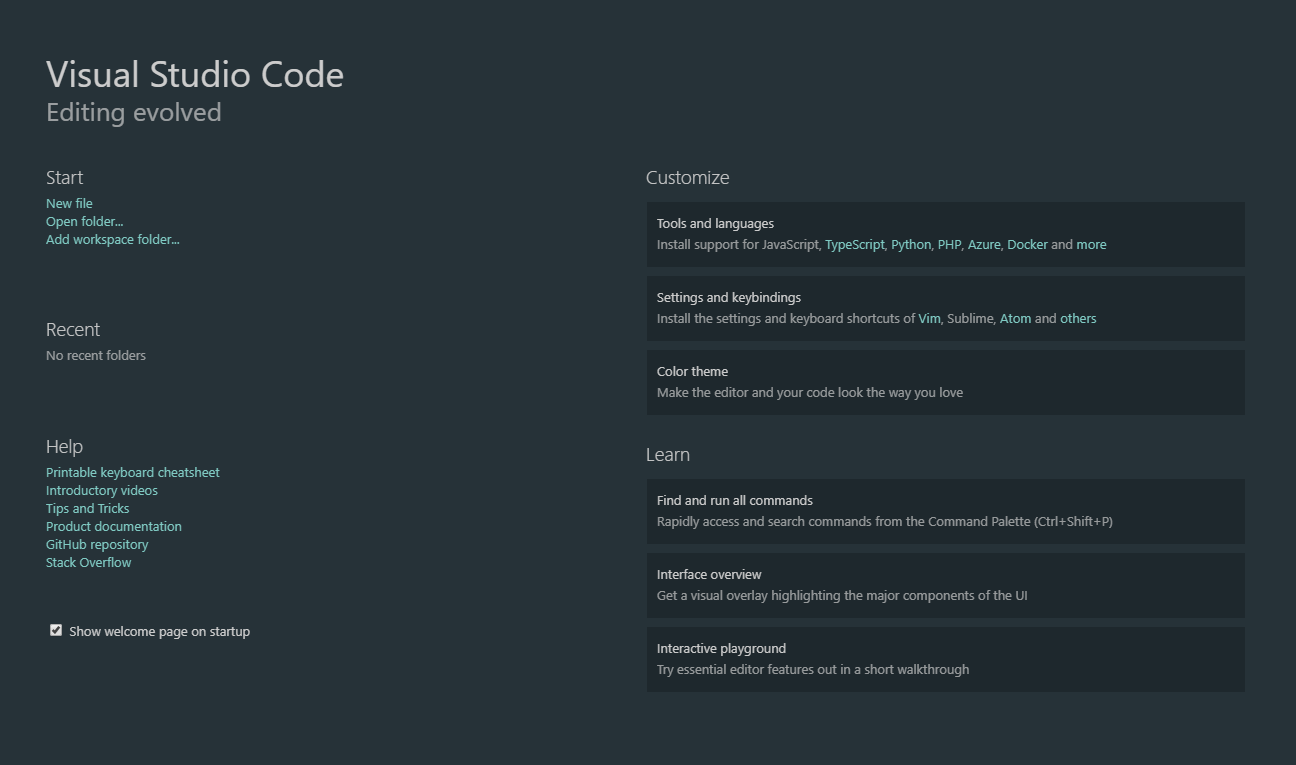1296x765 pixels.
Task: Visit the GitHub repository
Action: (x=96, y=544)
